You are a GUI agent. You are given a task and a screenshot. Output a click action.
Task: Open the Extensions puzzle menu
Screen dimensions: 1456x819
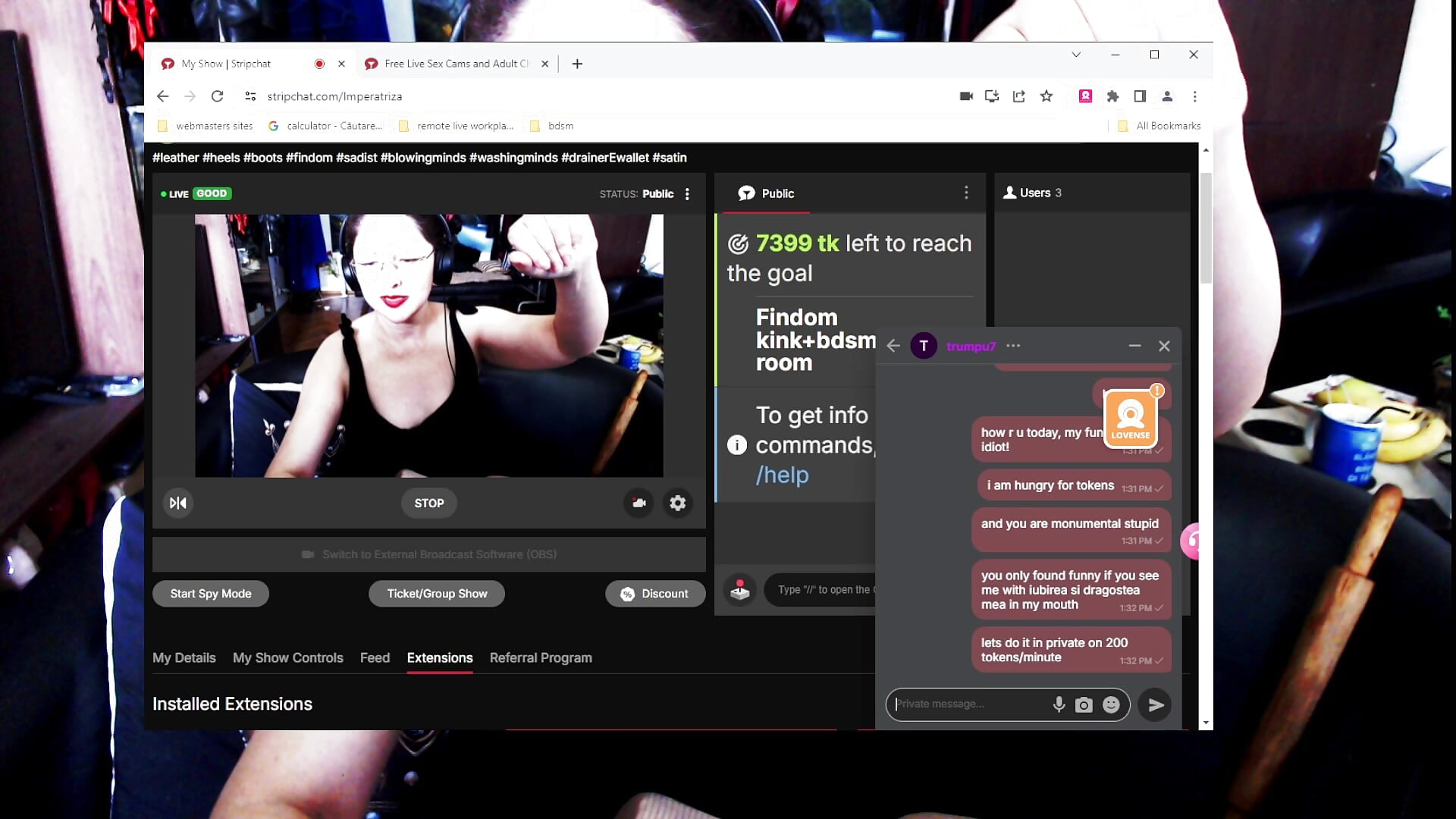pos(1112,96)
